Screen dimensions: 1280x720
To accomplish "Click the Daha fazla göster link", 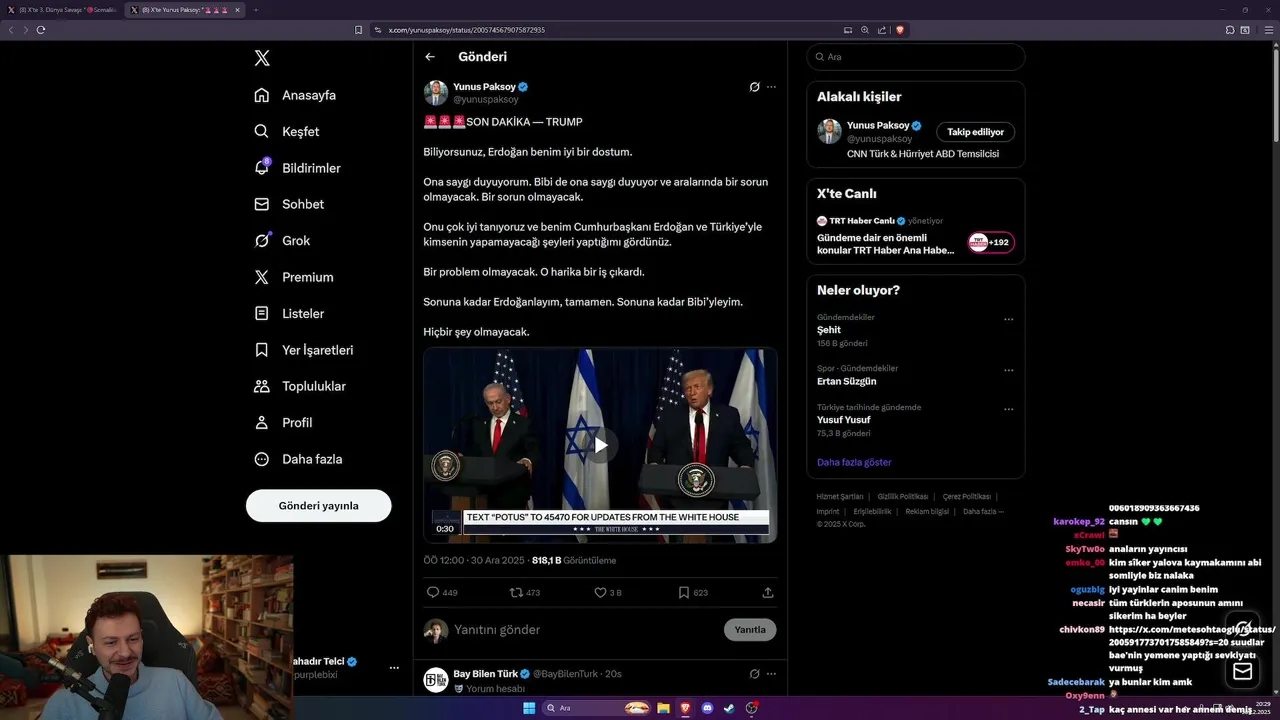I will pos(854,462).
